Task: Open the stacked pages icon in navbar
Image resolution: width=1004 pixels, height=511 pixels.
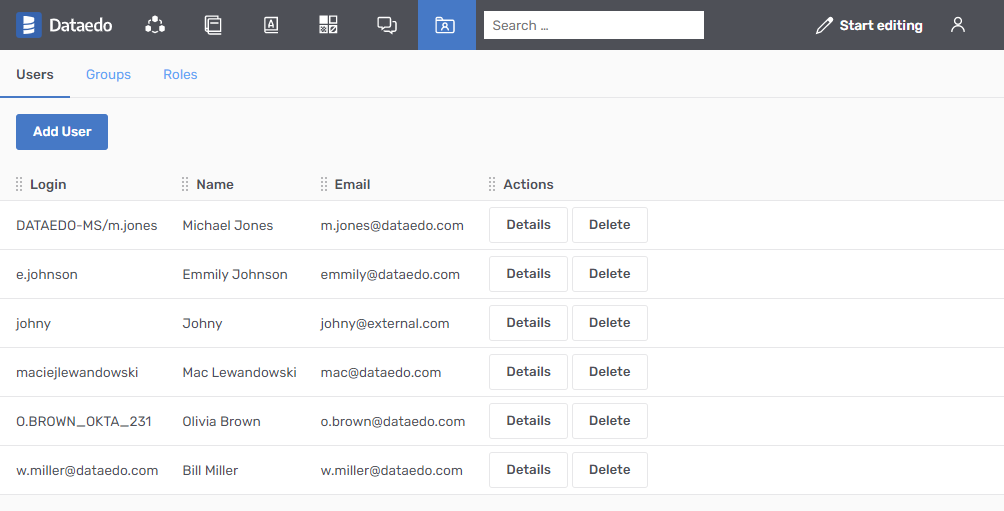Action: (213, 25)
